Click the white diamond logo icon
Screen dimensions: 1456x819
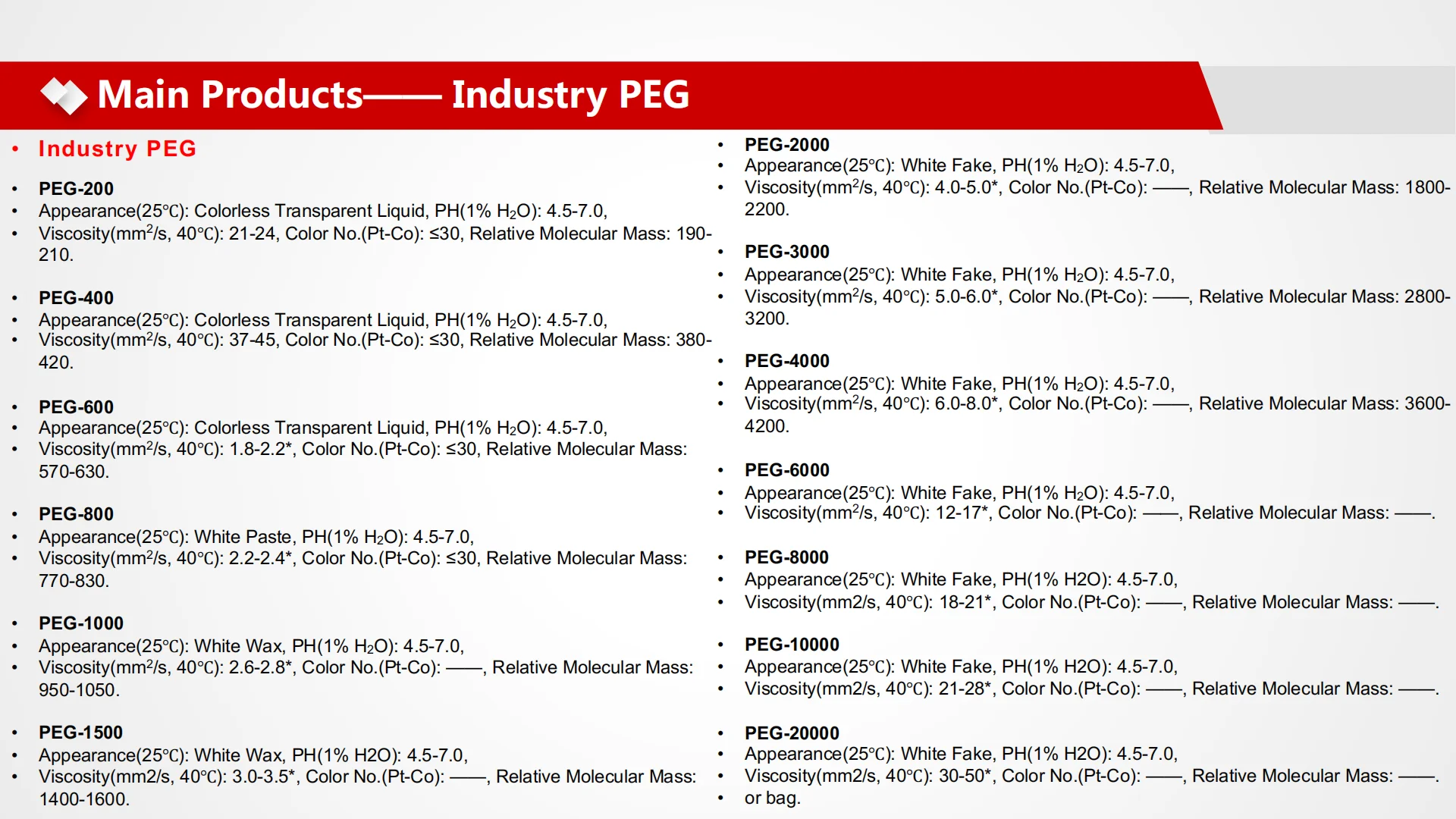click(64, 96)
